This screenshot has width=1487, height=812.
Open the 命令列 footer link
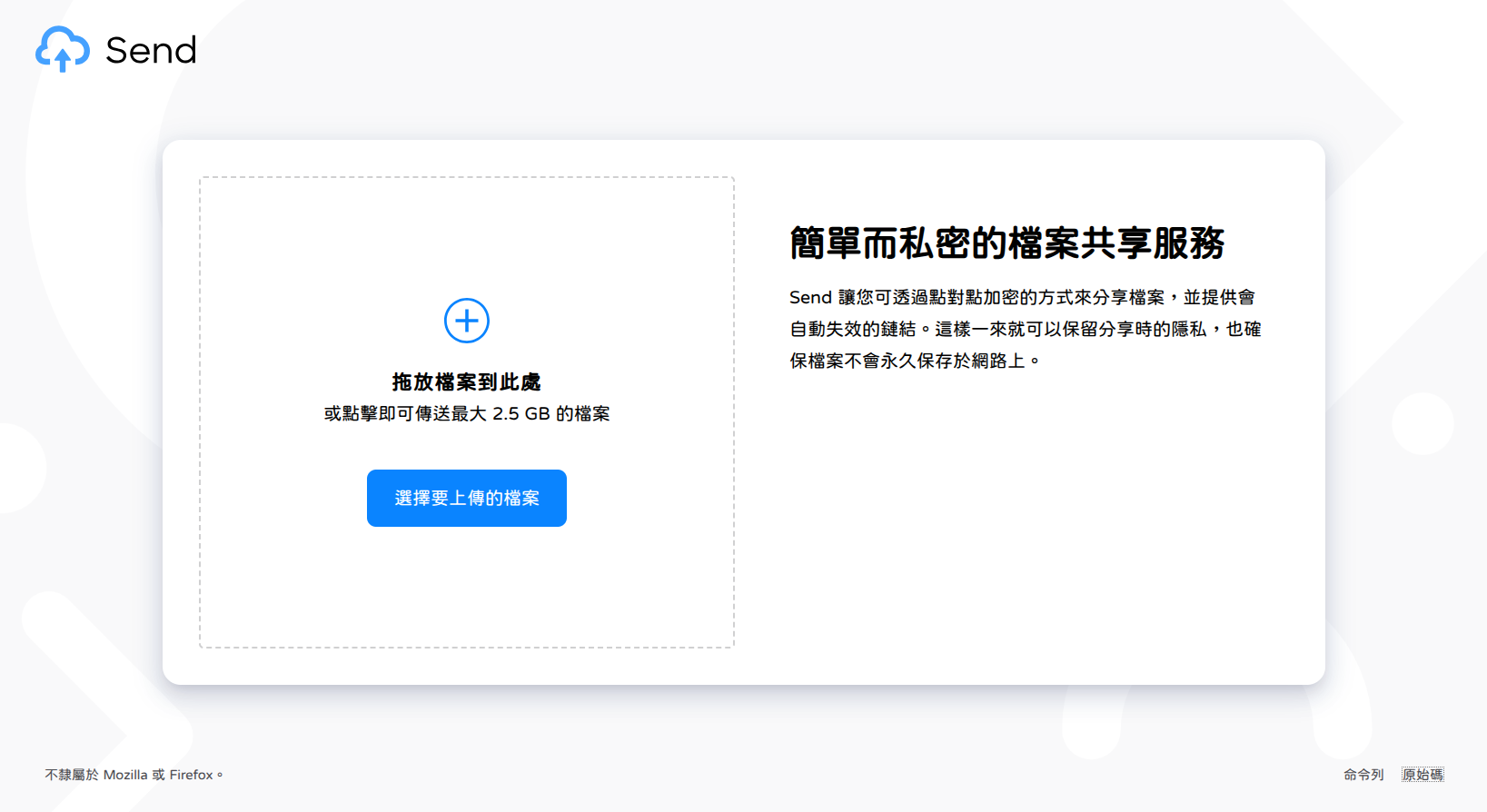pos(1363,775)
